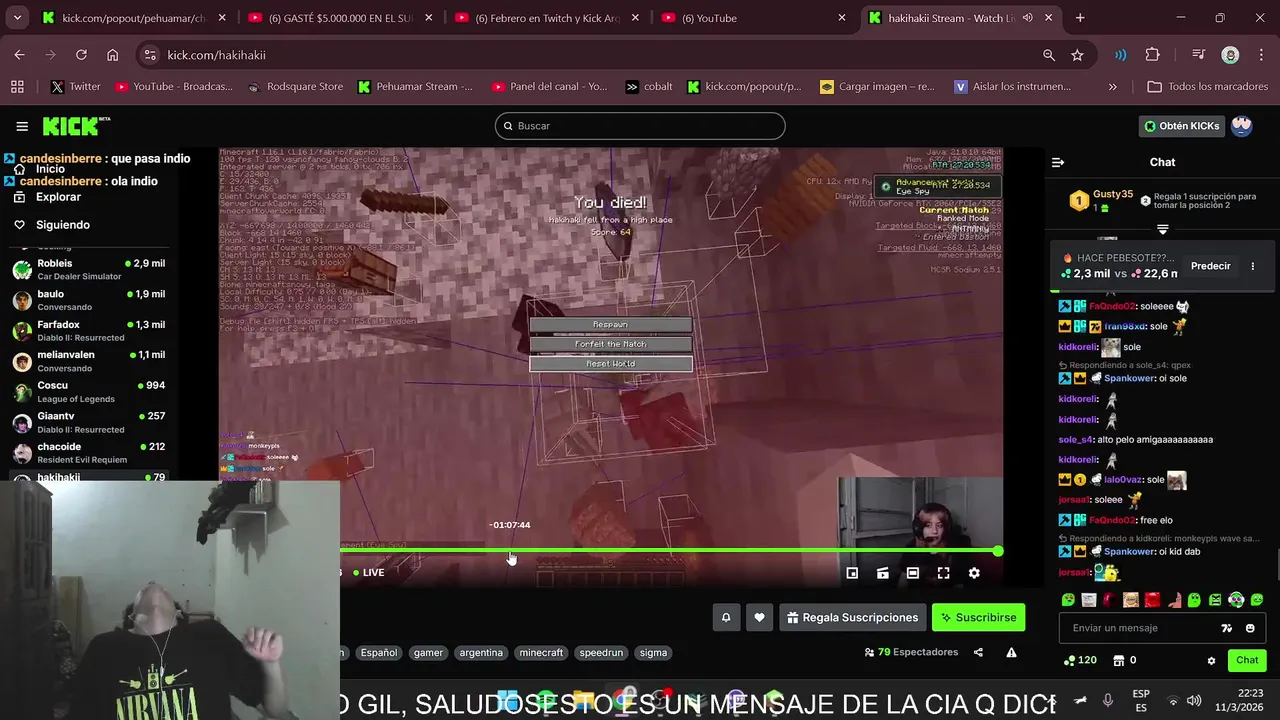Click the green video progress bar
1280x720 pixels.
(x=668, y=551)
